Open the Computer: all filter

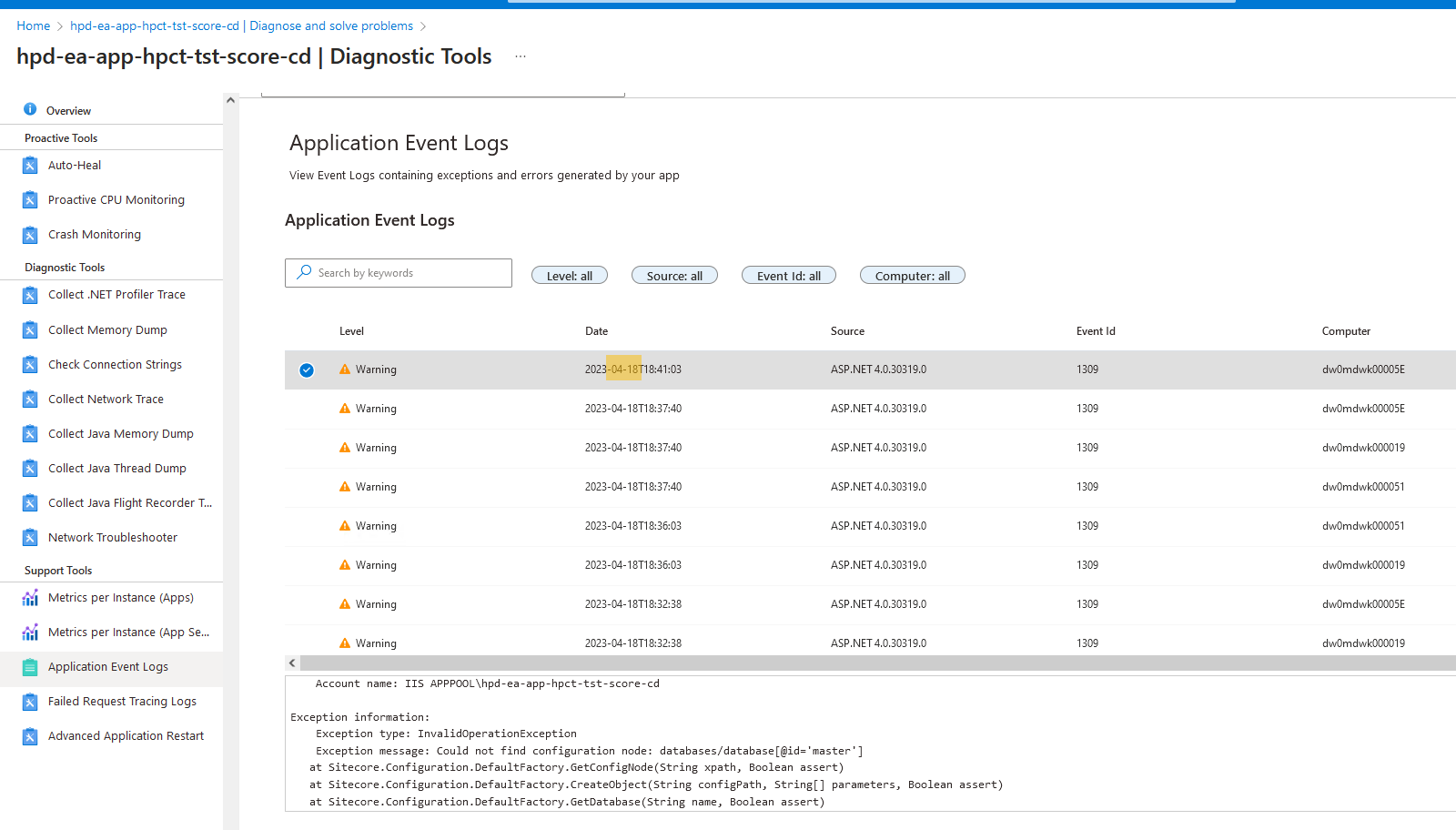(912, 275)
